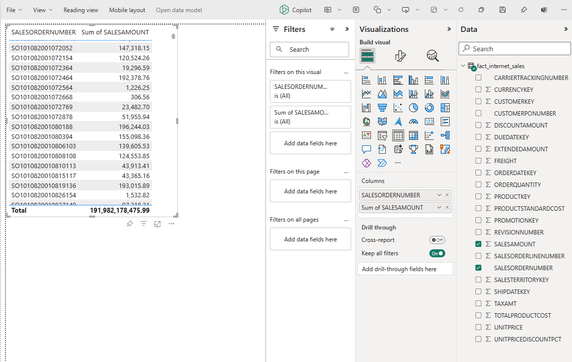Screen dimensions: 572x362
Task: Select the Q&A speech bubble visual
Action: pos(366,149)
